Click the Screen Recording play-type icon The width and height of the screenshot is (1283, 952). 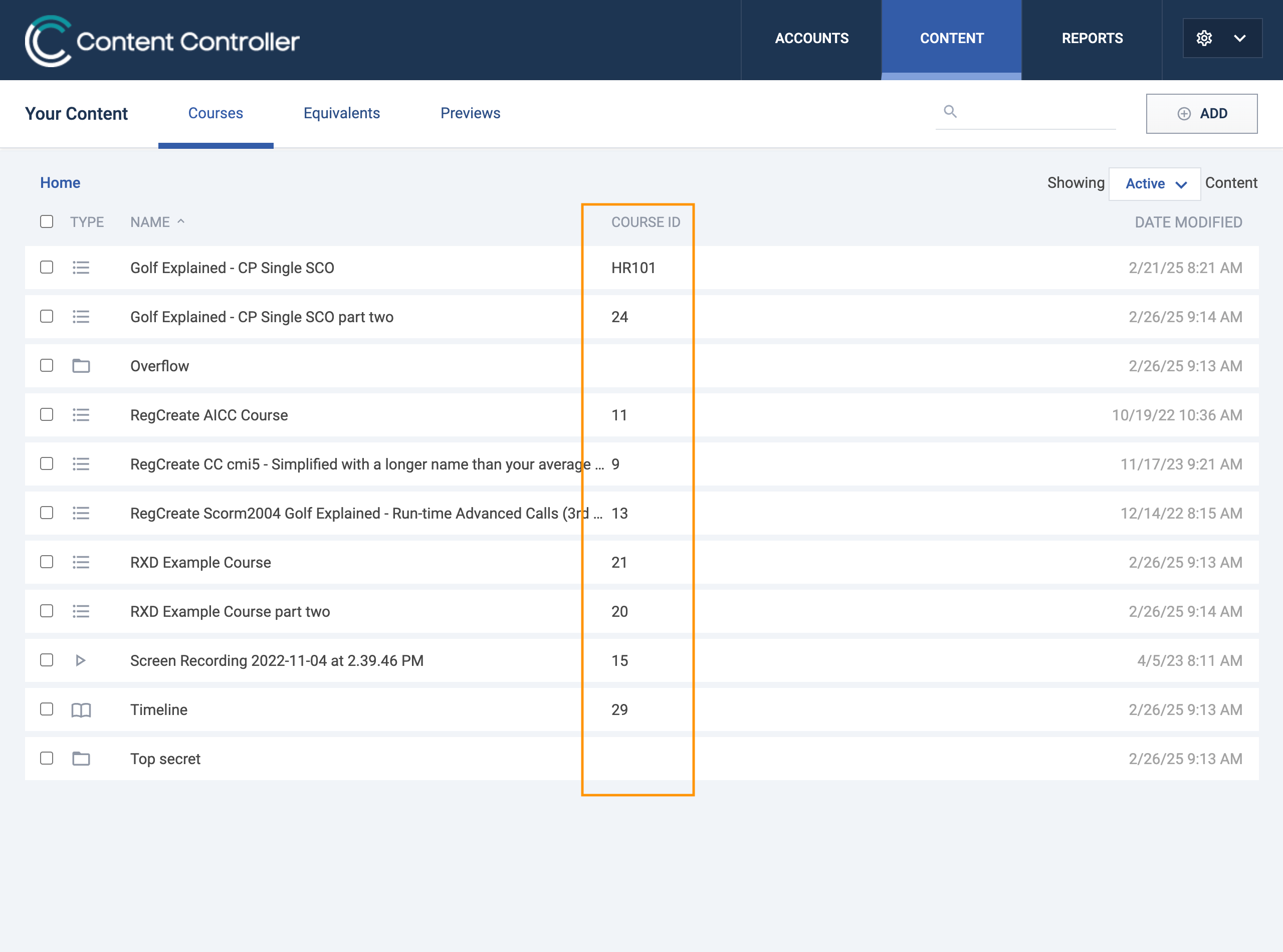tap(81, 660)
